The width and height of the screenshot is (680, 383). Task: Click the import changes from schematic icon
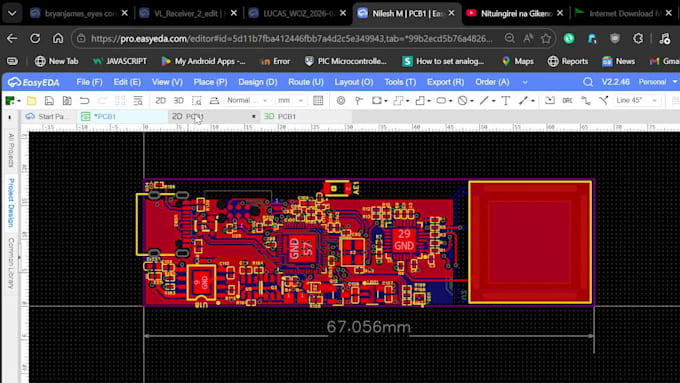[x=549, y=101]
